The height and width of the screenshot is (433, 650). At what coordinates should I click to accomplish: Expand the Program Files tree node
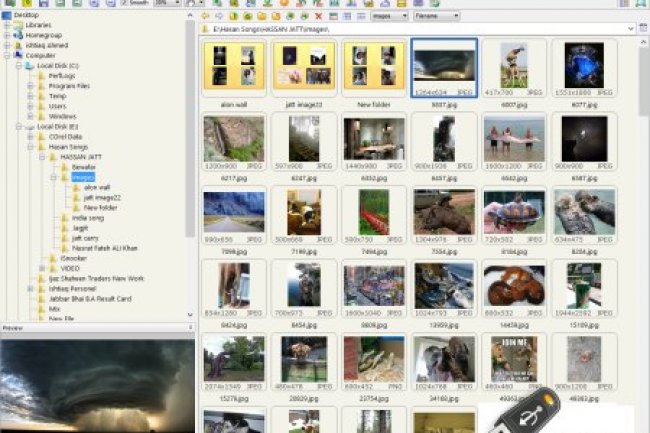click(30, 85)
